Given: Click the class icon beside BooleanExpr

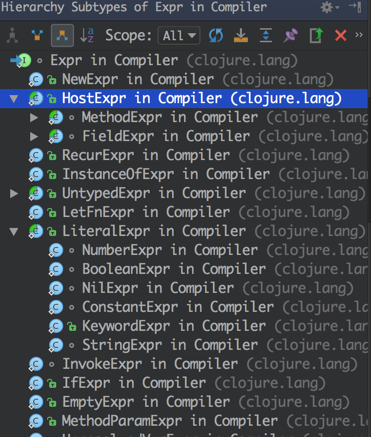Looking at the screenshot, I should click(x=56, y=270).
